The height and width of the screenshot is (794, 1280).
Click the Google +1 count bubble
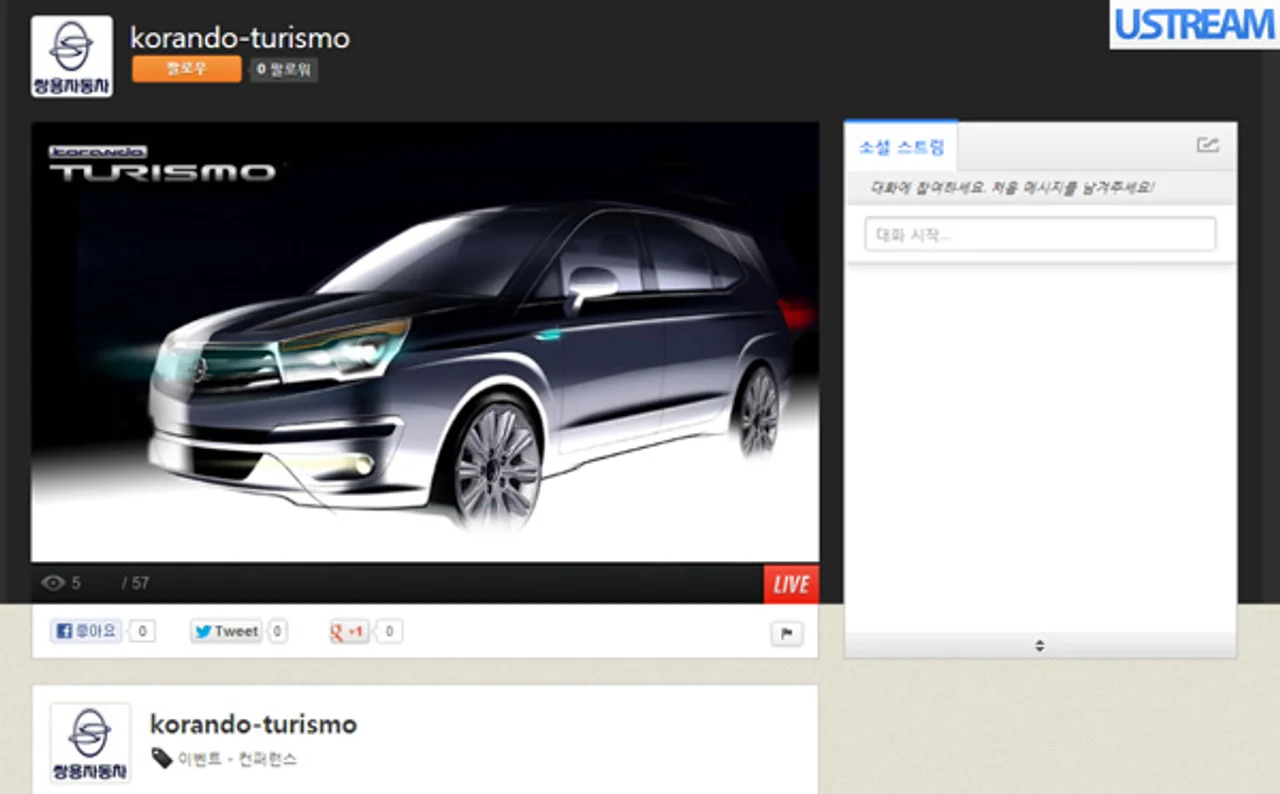point(389,631)
